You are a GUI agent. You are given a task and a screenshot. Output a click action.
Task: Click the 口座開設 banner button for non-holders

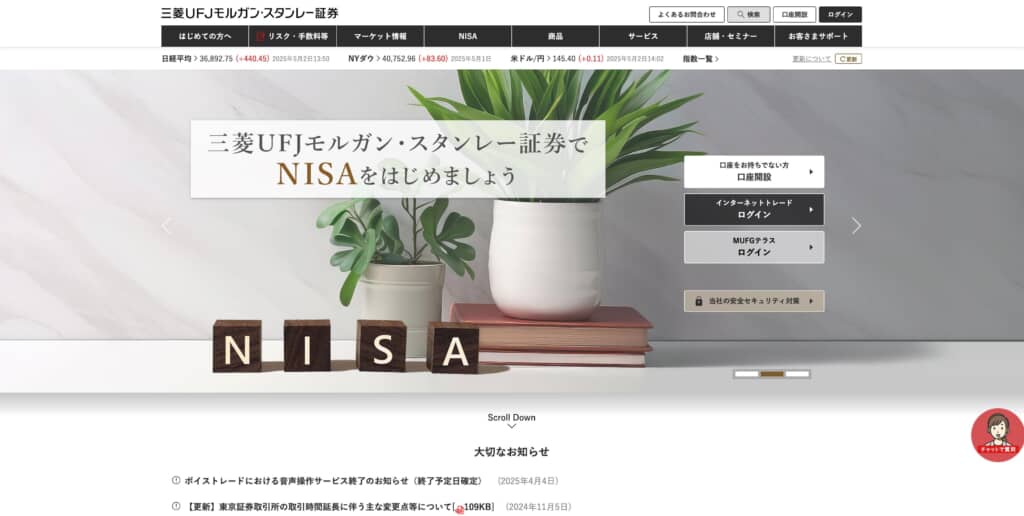click(x=754, y=172)
